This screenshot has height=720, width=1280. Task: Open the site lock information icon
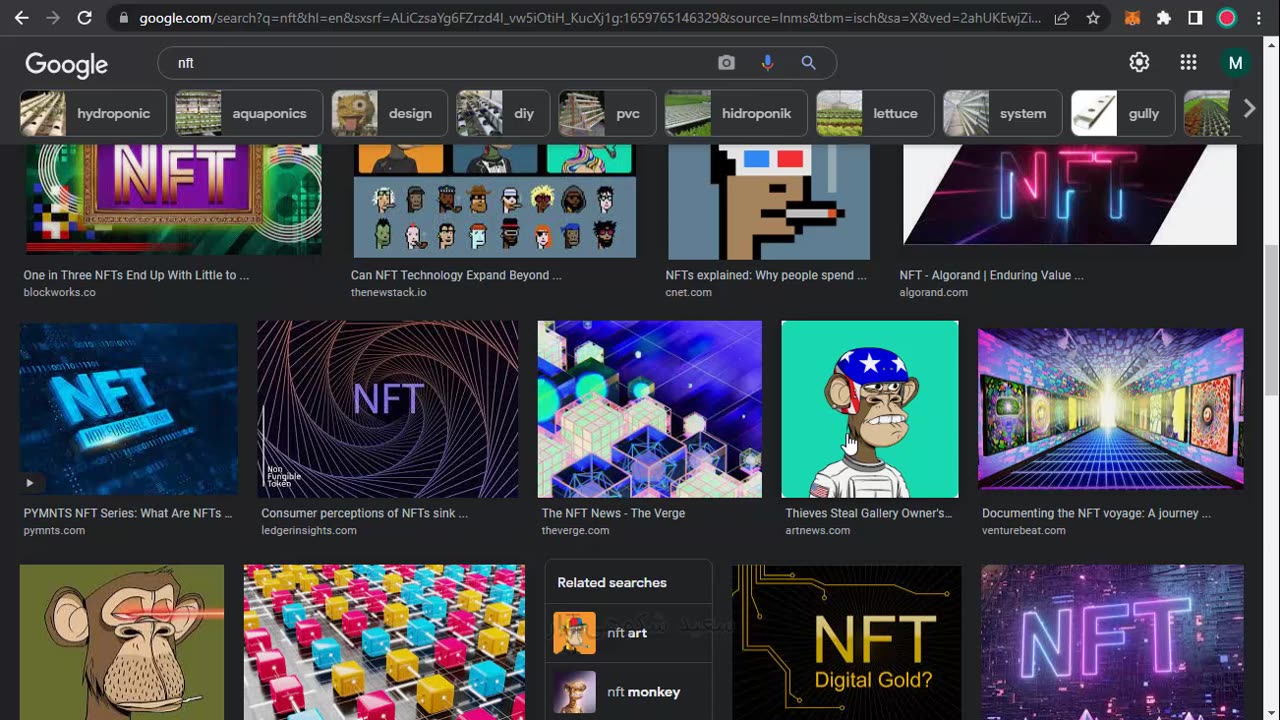[x=123, y=18]
